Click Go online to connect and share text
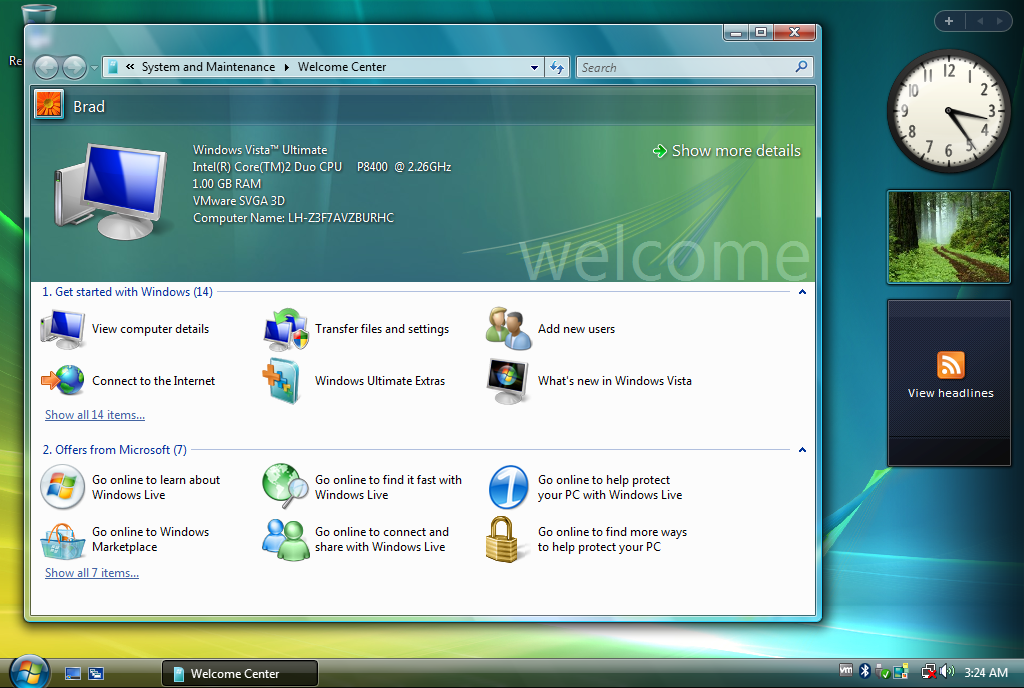The image size is (1024, 688). [x=381, y=539]
